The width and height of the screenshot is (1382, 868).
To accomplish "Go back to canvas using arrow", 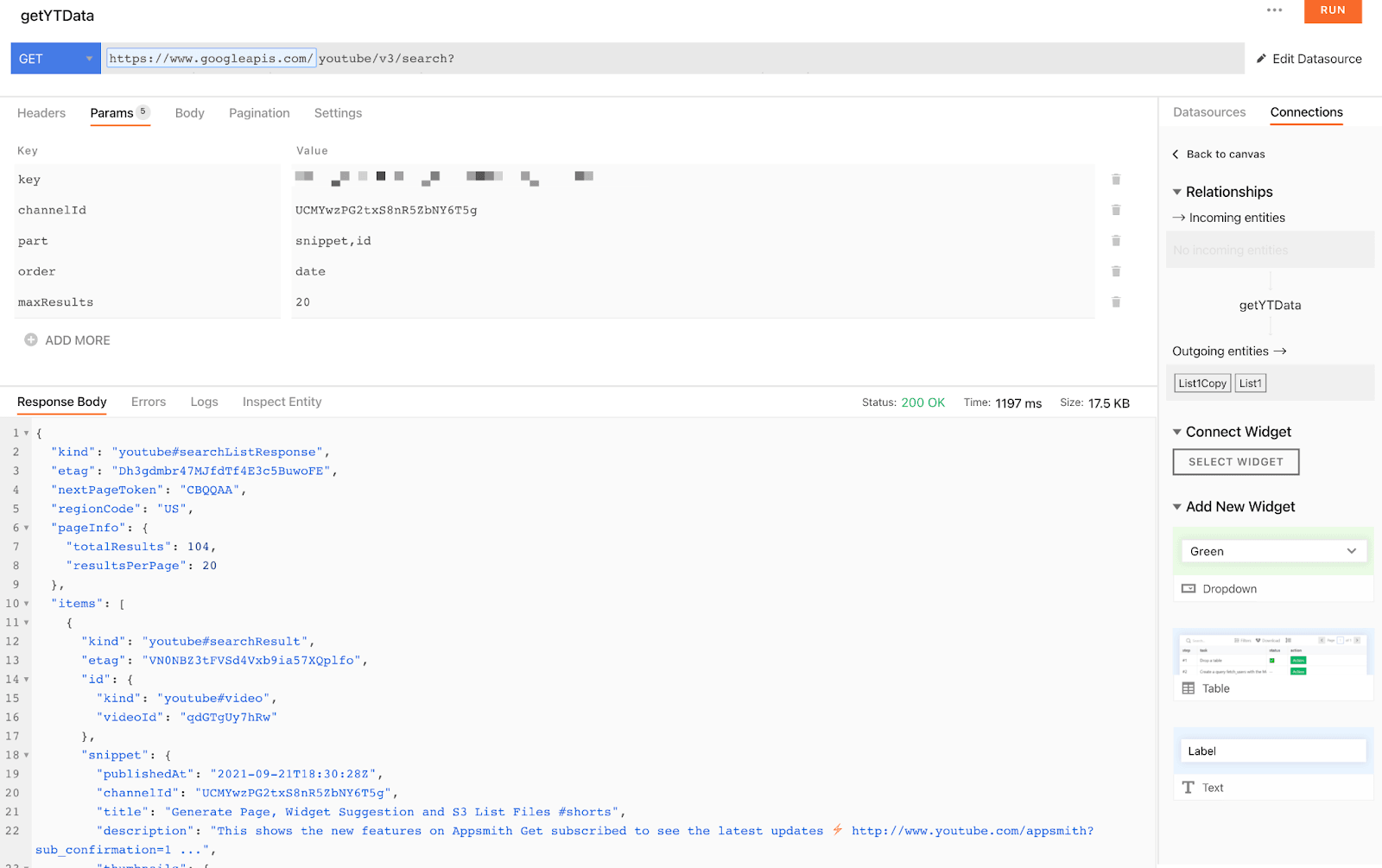I will point(1176,155).
